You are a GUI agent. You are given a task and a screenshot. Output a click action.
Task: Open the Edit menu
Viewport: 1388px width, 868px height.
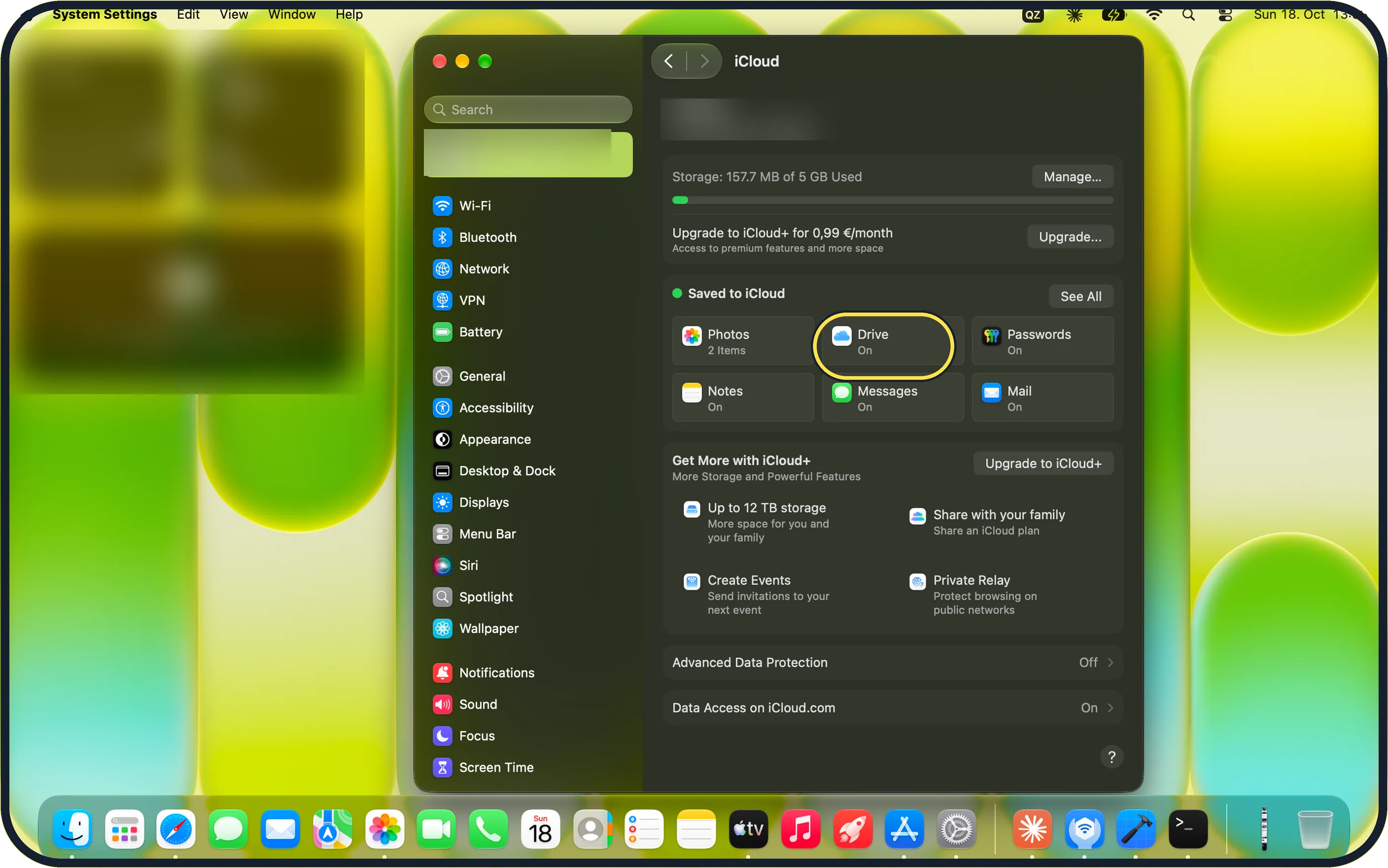pos(188,14)
